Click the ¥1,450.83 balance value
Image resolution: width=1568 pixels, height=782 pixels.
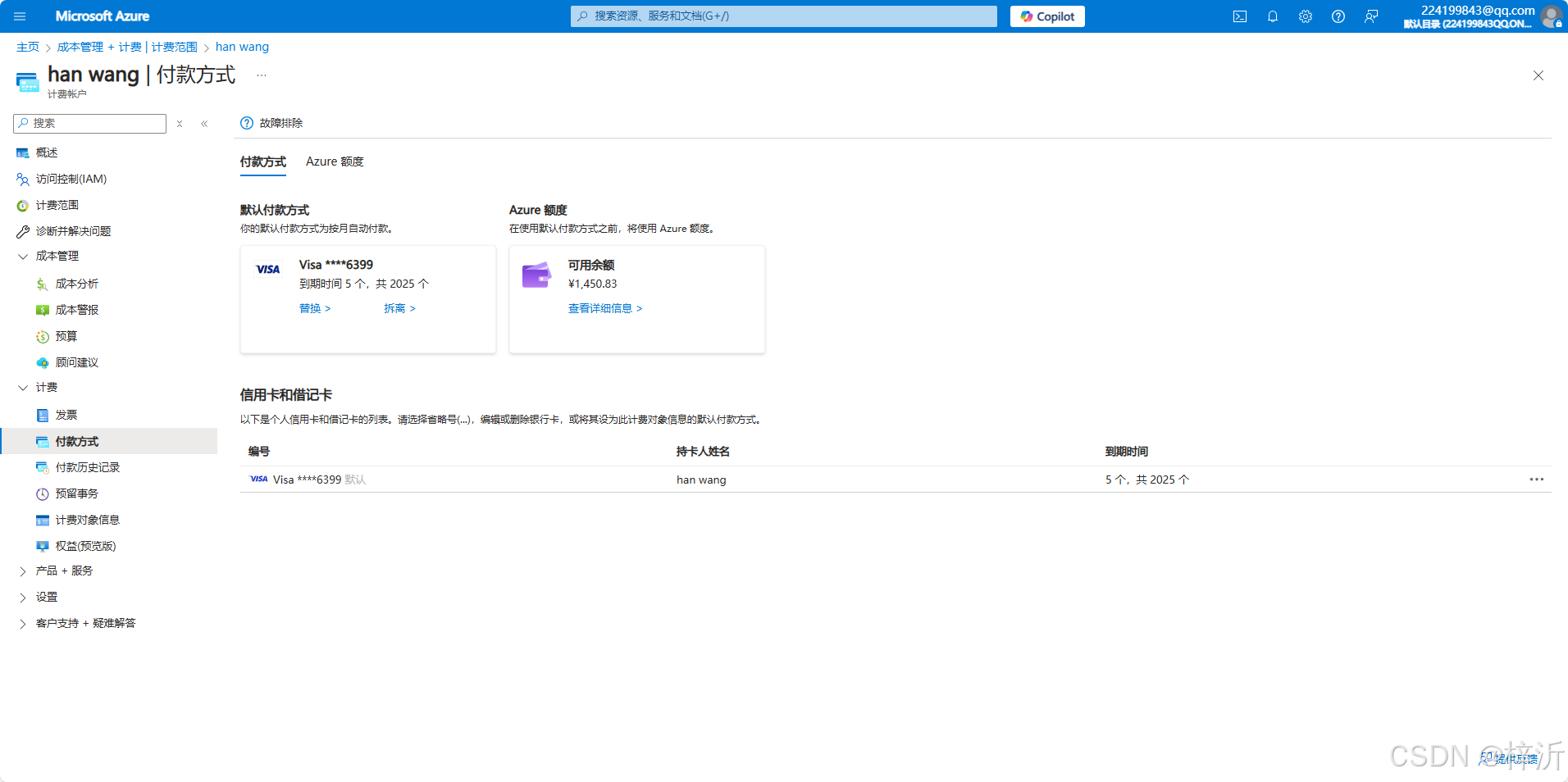click(593, 284)
